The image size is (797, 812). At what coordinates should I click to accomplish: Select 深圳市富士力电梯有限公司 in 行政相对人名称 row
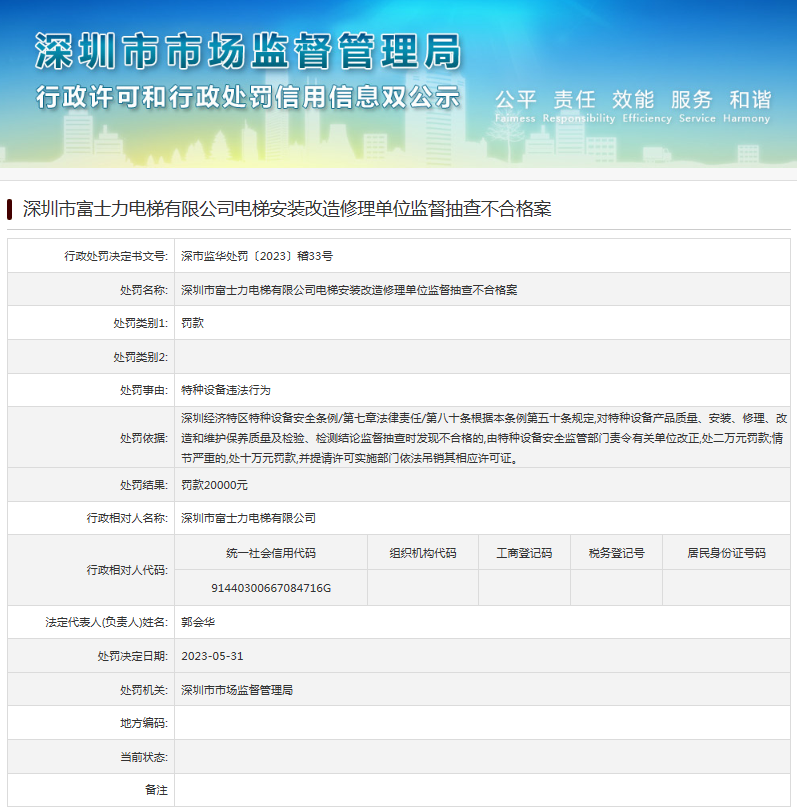click(249, 518)
